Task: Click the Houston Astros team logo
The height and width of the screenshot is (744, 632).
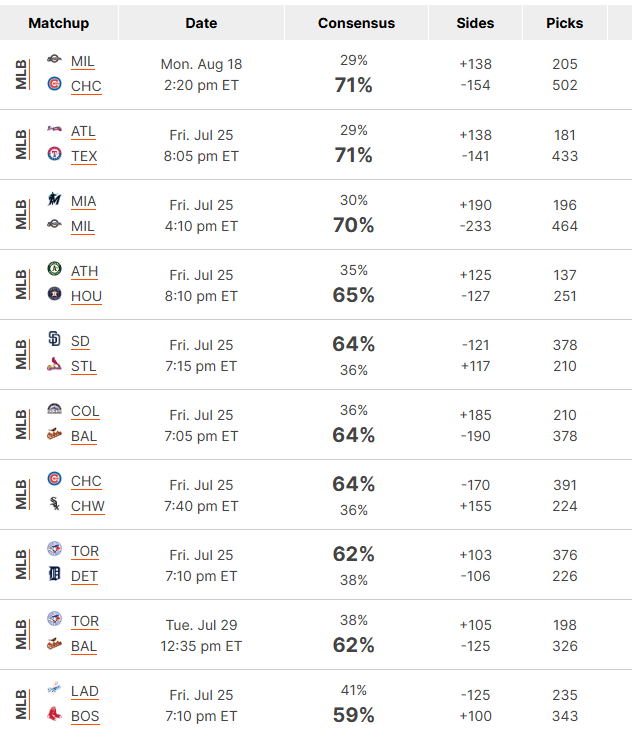Action: [55, 294]
